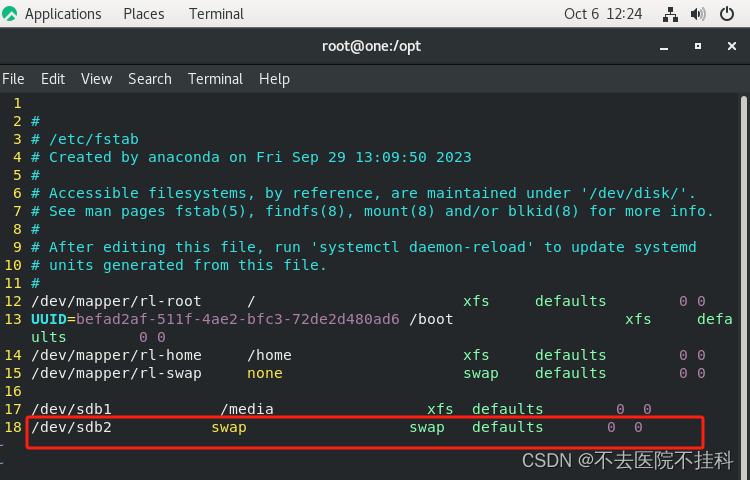Click the 'Accessible filesystems' comment line

point(363,193)
